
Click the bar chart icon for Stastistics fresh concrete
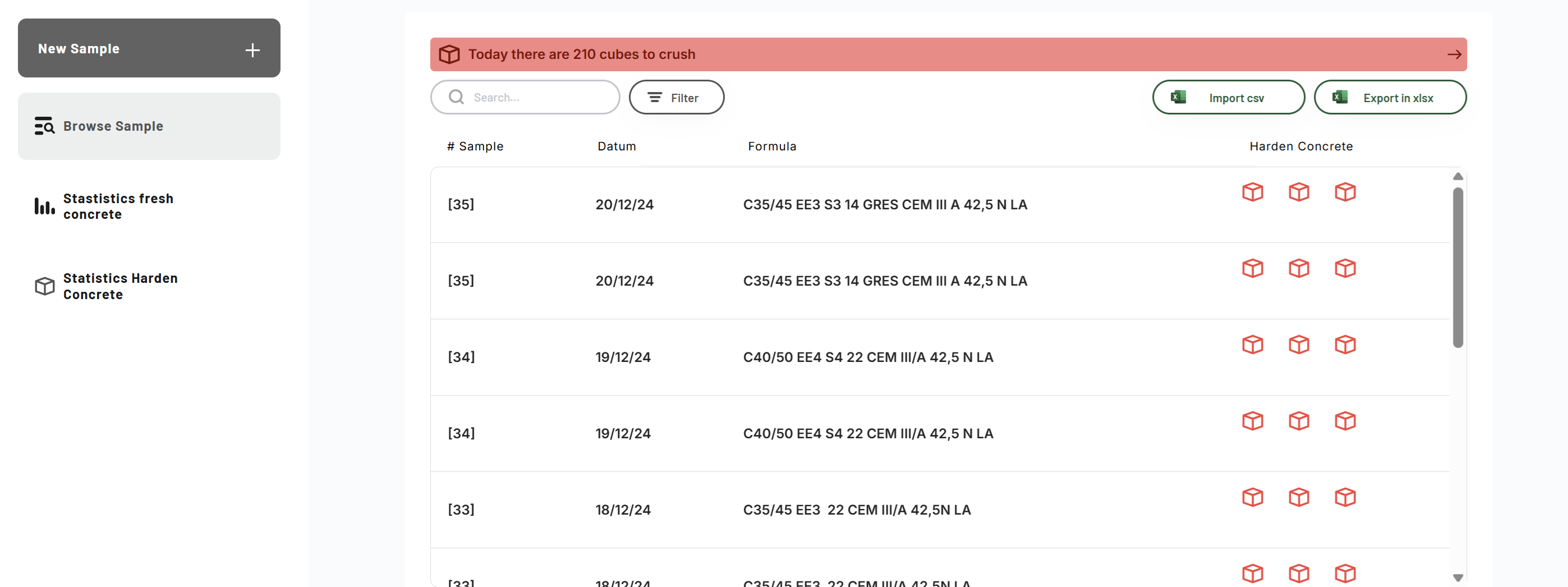(44, 207)
